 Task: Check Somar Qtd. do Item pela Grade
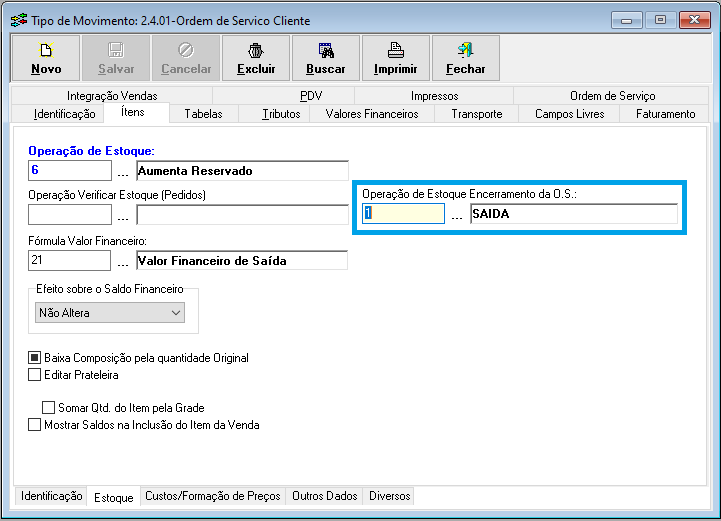(48, 408)
